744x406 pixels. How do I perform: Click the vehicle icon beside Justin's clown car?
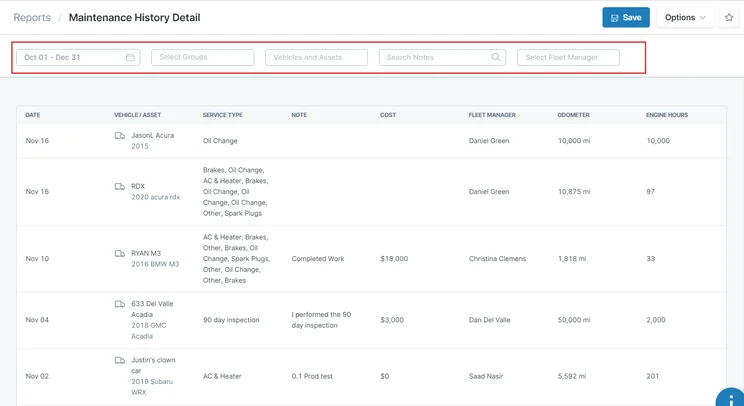click(120, 360)
